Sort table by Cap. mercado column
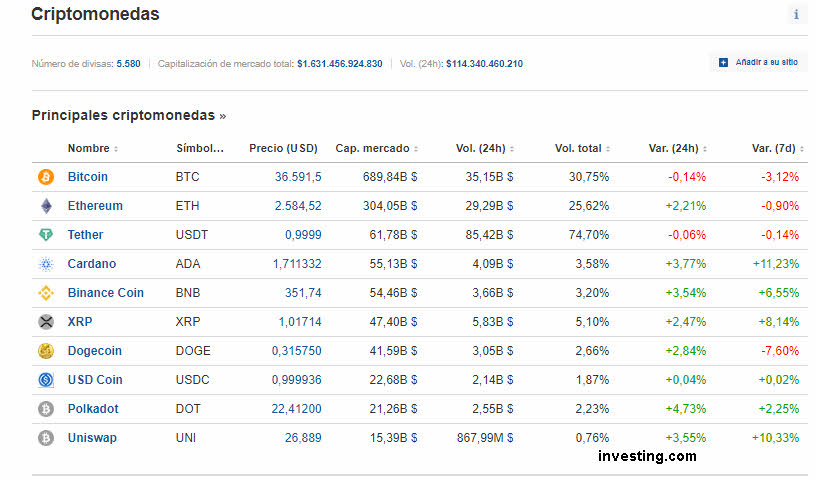Viewport: 816px width, 480px height. (376, 148)
